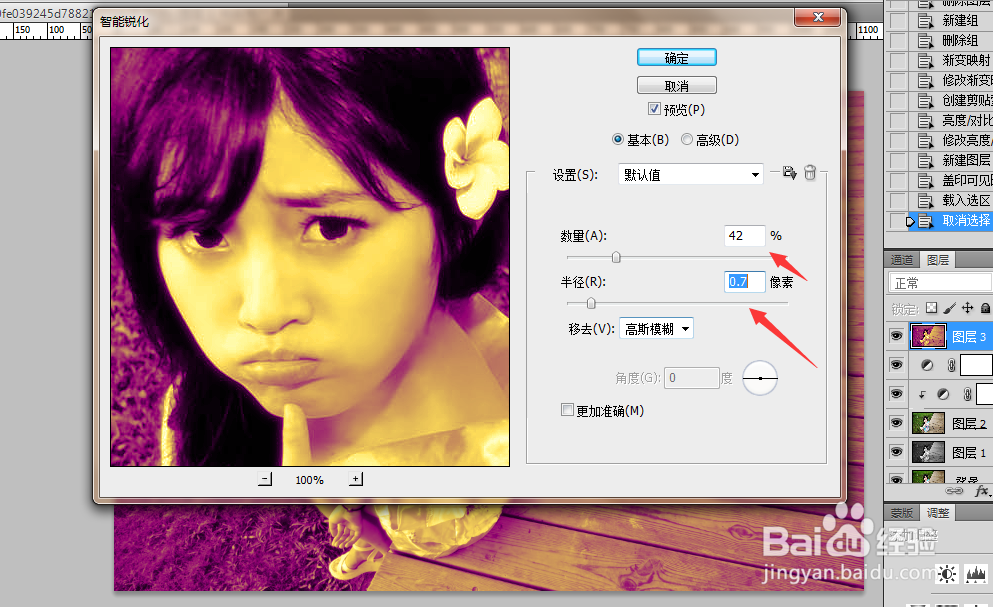Toggle the checkbox beside the 新建组 action
Viewport: 993px width, 607px height.
[898, 21]
